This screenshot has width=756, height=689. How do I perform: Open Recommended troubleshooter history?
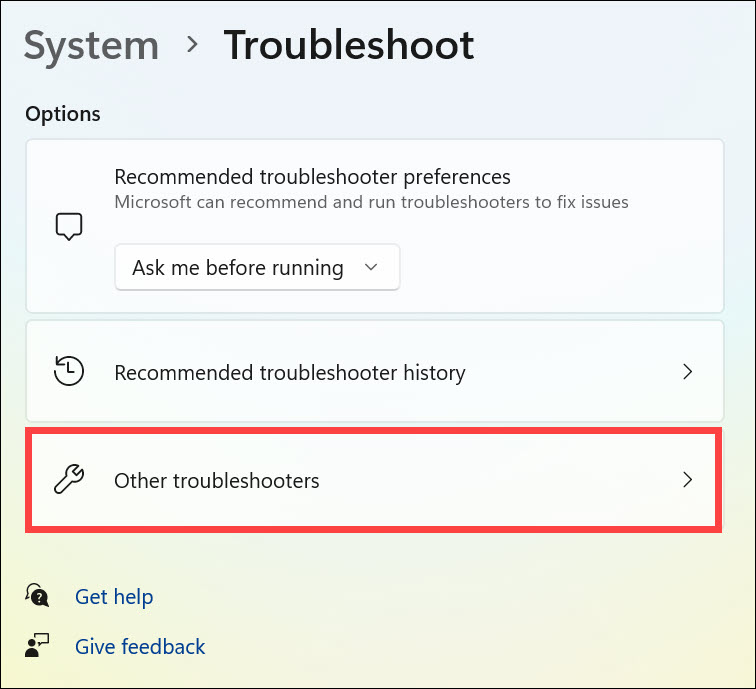pos(290,373)
